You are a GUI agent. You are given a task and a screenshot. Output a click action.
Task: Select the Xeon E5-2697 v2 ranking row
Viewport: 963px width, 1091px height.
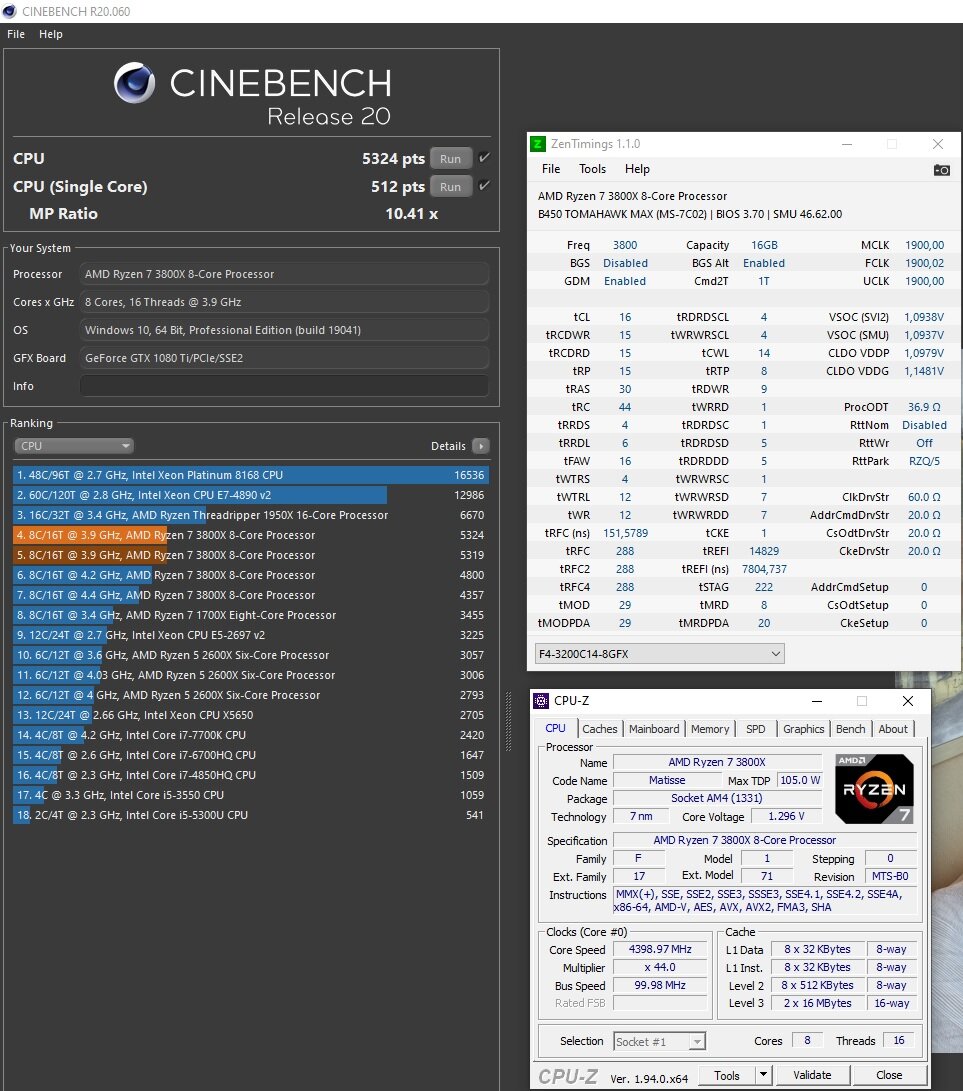250,635
